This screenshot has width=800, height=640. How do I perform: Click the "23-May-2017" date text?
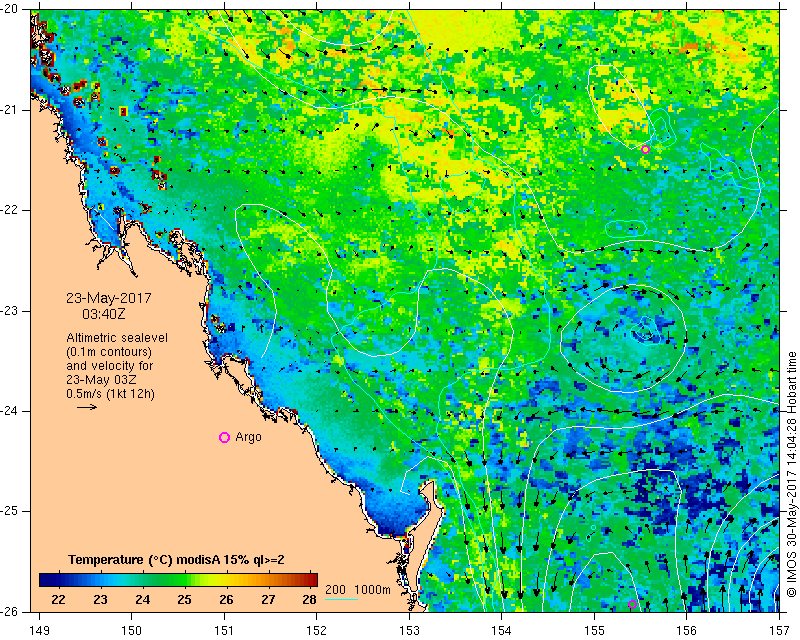pos(109,298)
